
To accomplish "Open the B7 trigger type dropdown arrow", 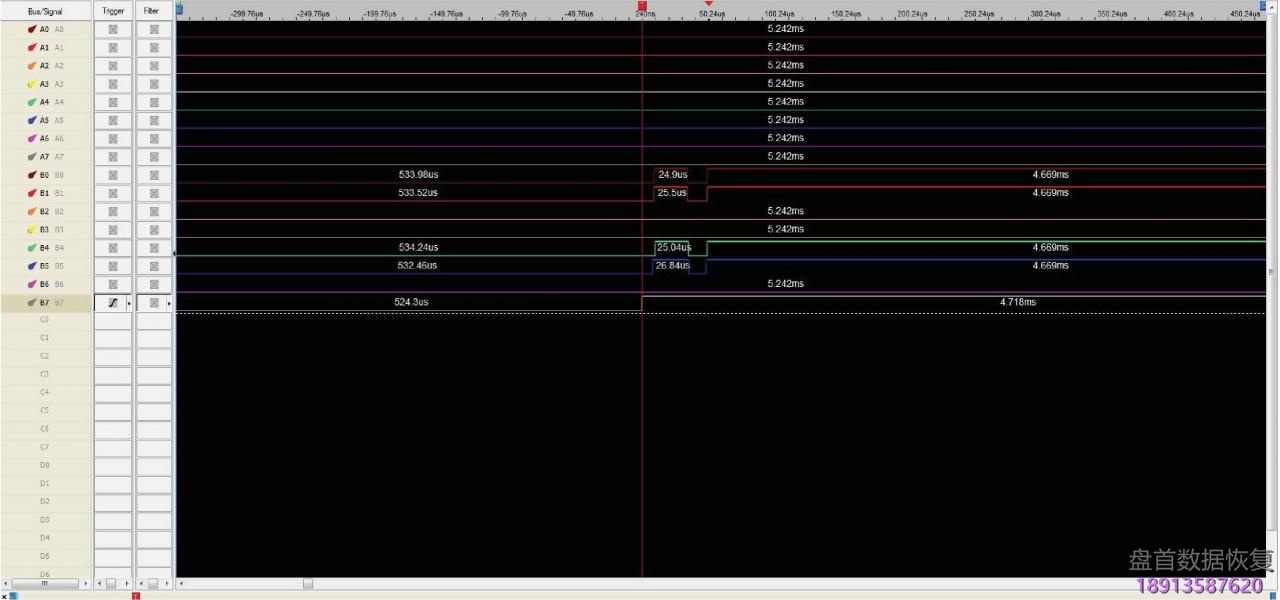I will click(x=128, y=302).
